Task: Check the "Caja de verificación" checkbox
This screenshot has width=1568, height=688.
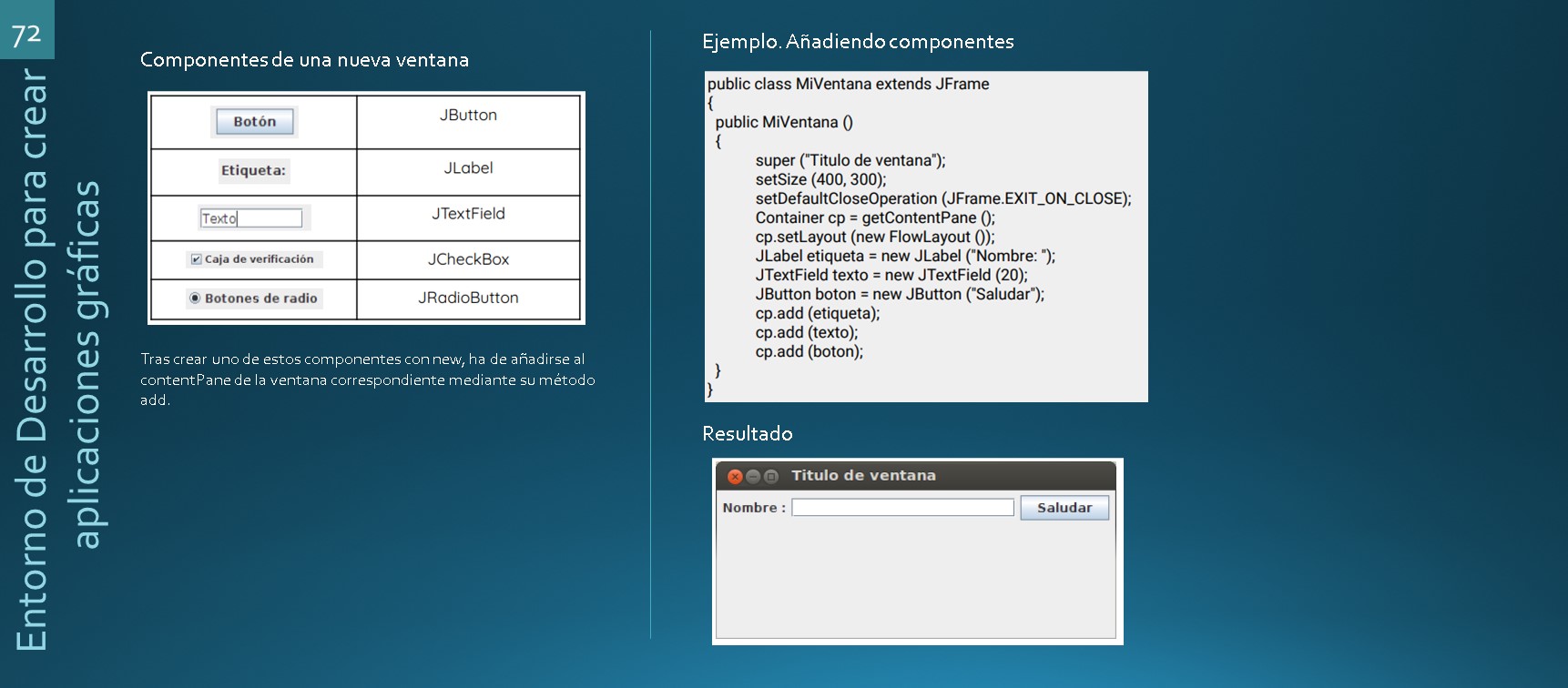Action: (196, 259)
